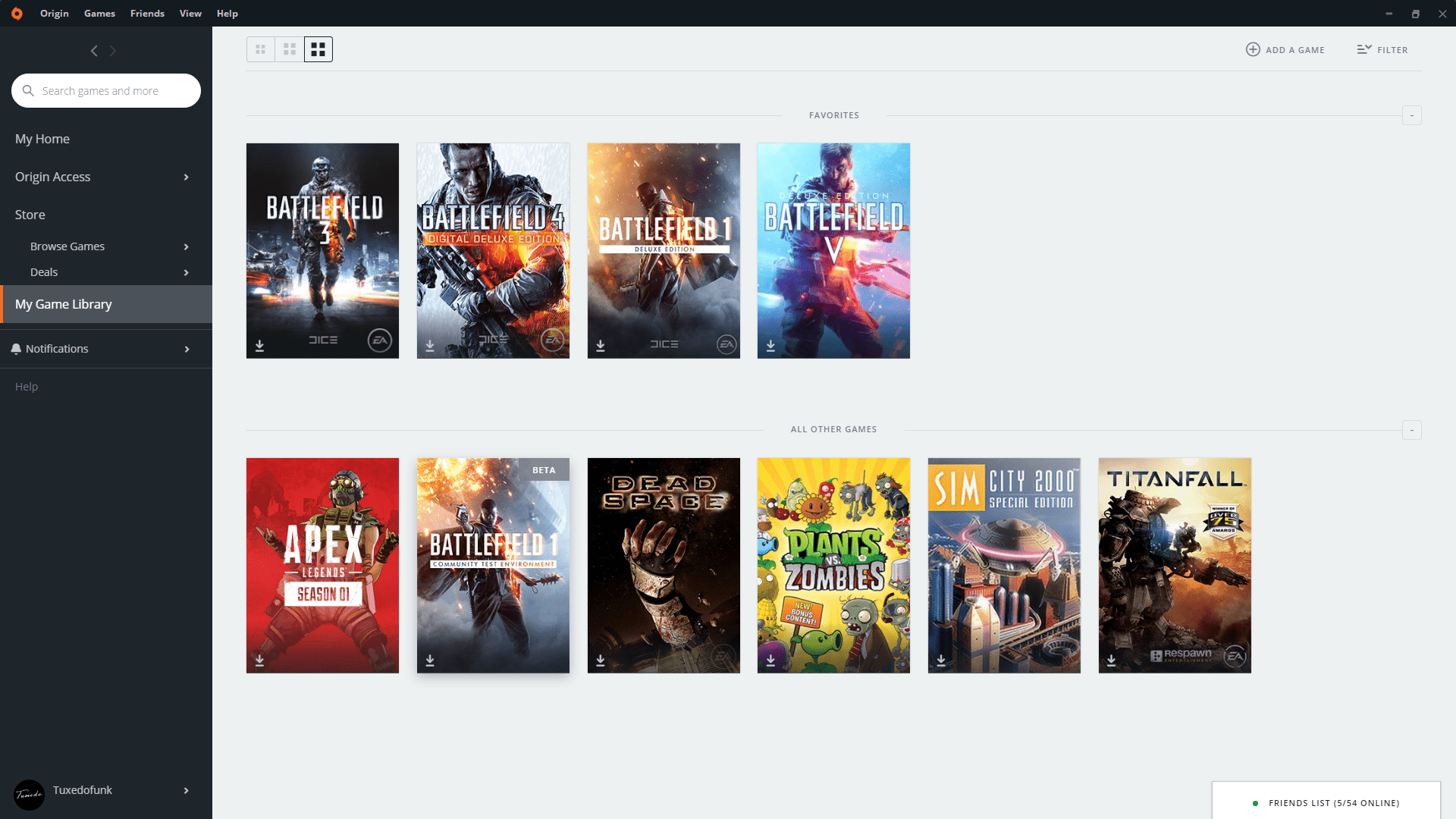This screenshot has height=819, width=1456.
Task: Open the Battlefield 1 Community Test tile
Action: pos(493,566)
